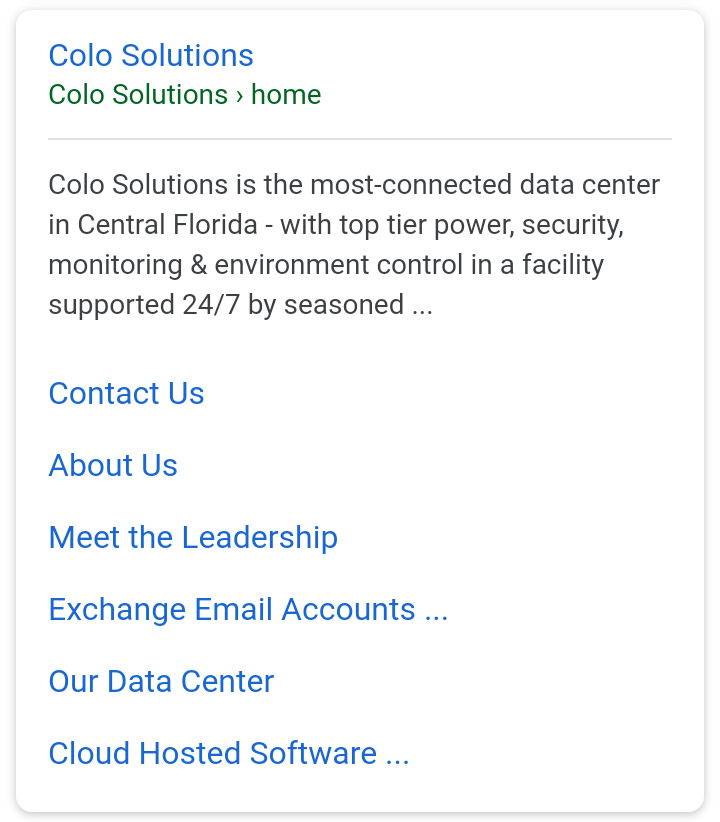The width and height of the screenshot is (720, 822).
Task: Visit the Our Data Center link
Action: (x=161, y=681)
